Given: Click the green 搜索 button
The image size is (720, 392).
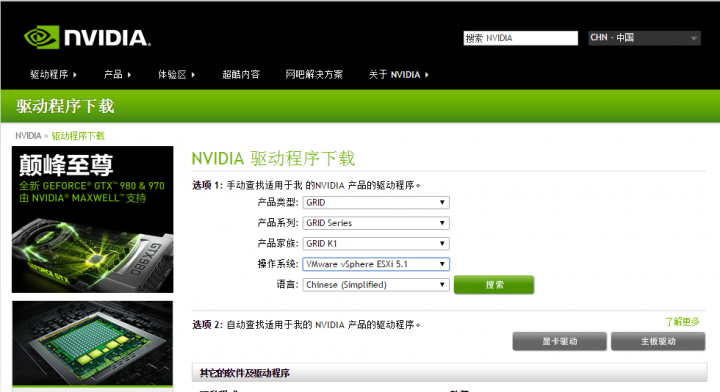Looking at the screenshot, I should click(x=494, y=285).
